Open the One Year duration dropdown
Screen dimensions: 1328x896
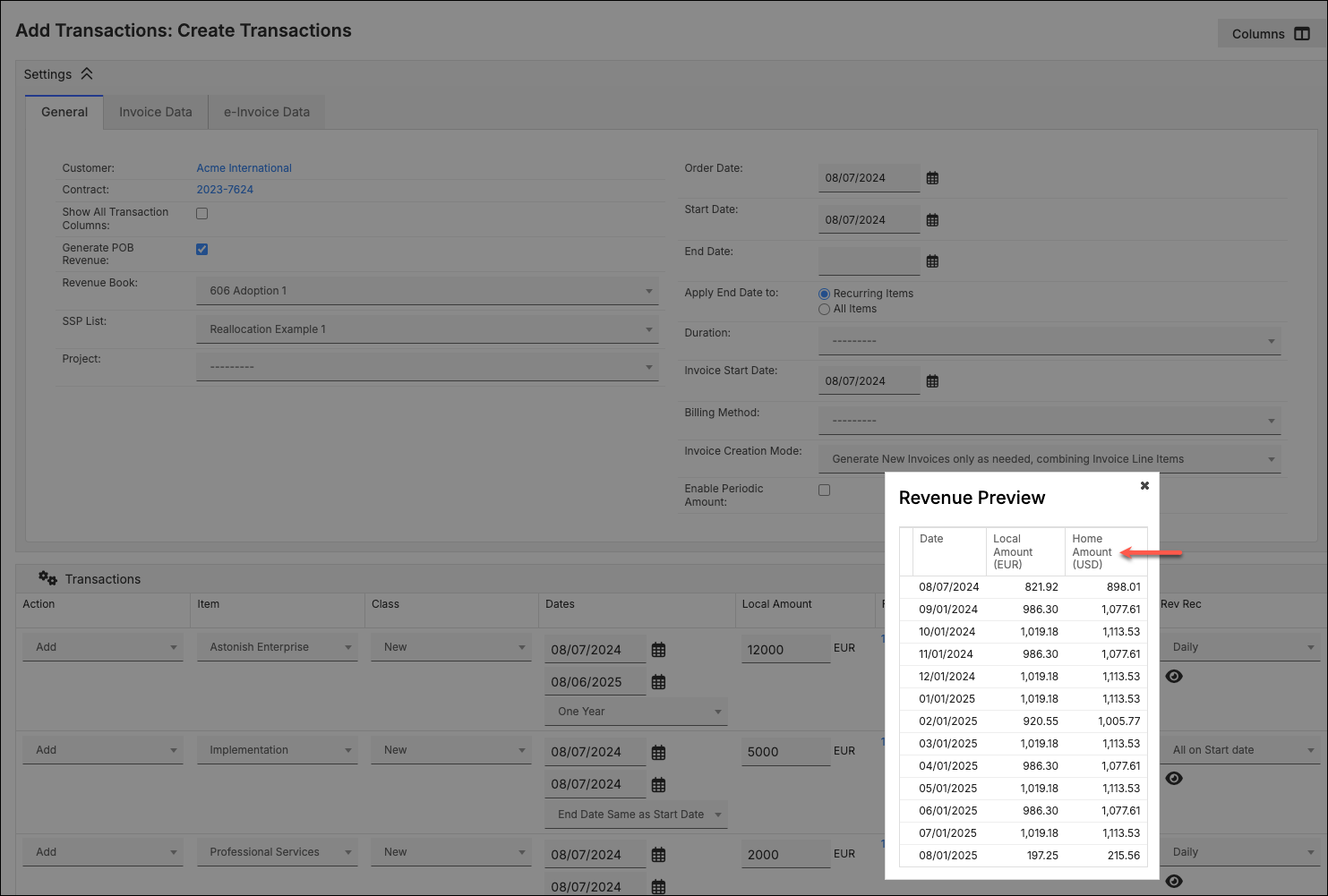[x=637, y=712]
